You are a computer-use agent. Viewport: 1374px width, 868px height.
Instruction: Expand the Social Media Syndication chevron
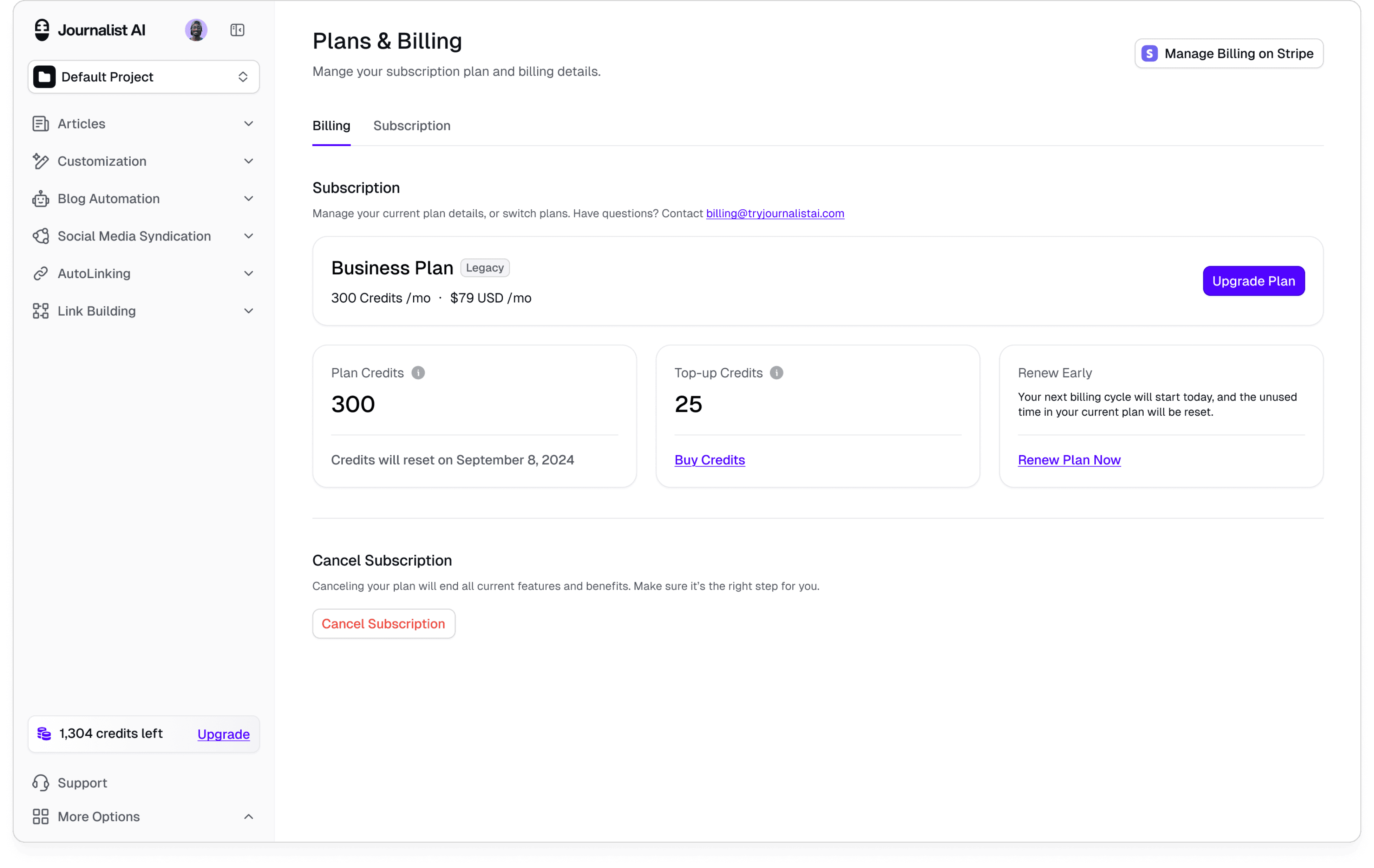tap(248, 236)
